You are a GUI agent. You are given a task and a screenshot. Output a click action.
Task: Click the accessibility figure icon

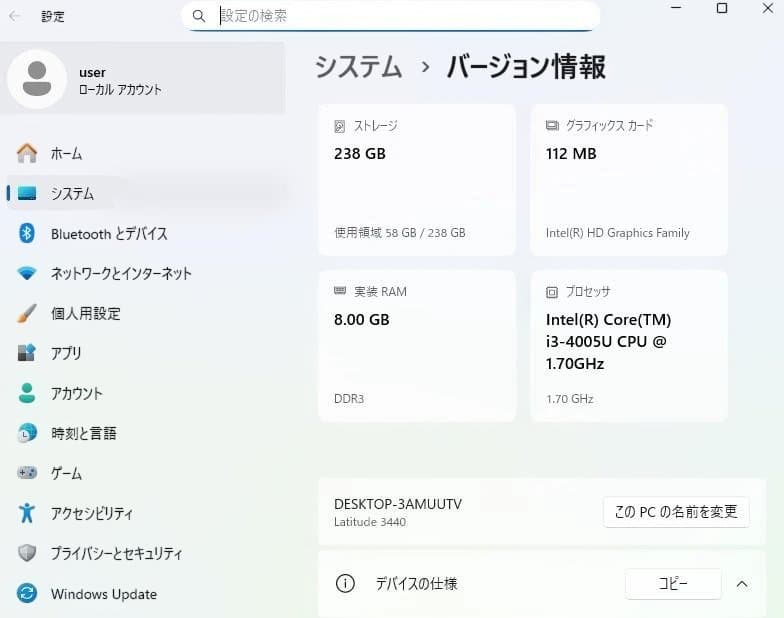click(27, 512)
